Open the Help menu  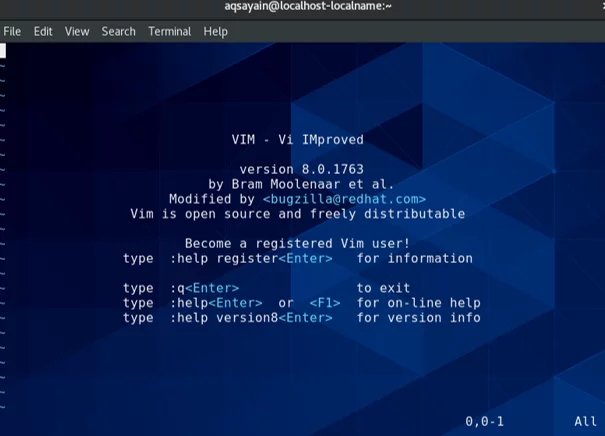pos(215,31)
